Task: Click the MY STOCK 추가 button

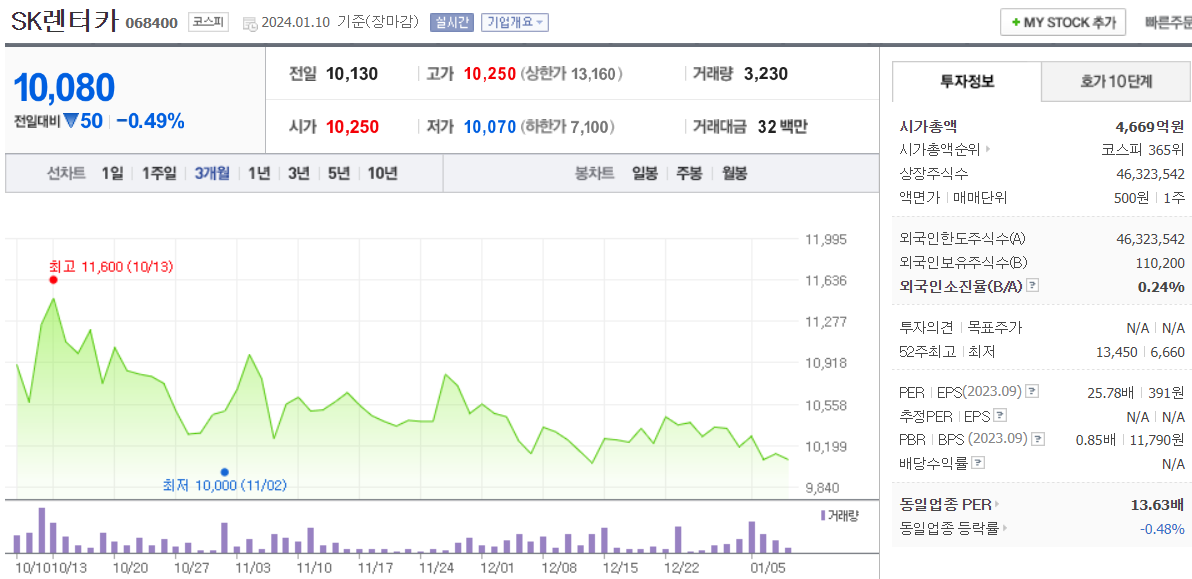Action: (x=1062, y=22)
